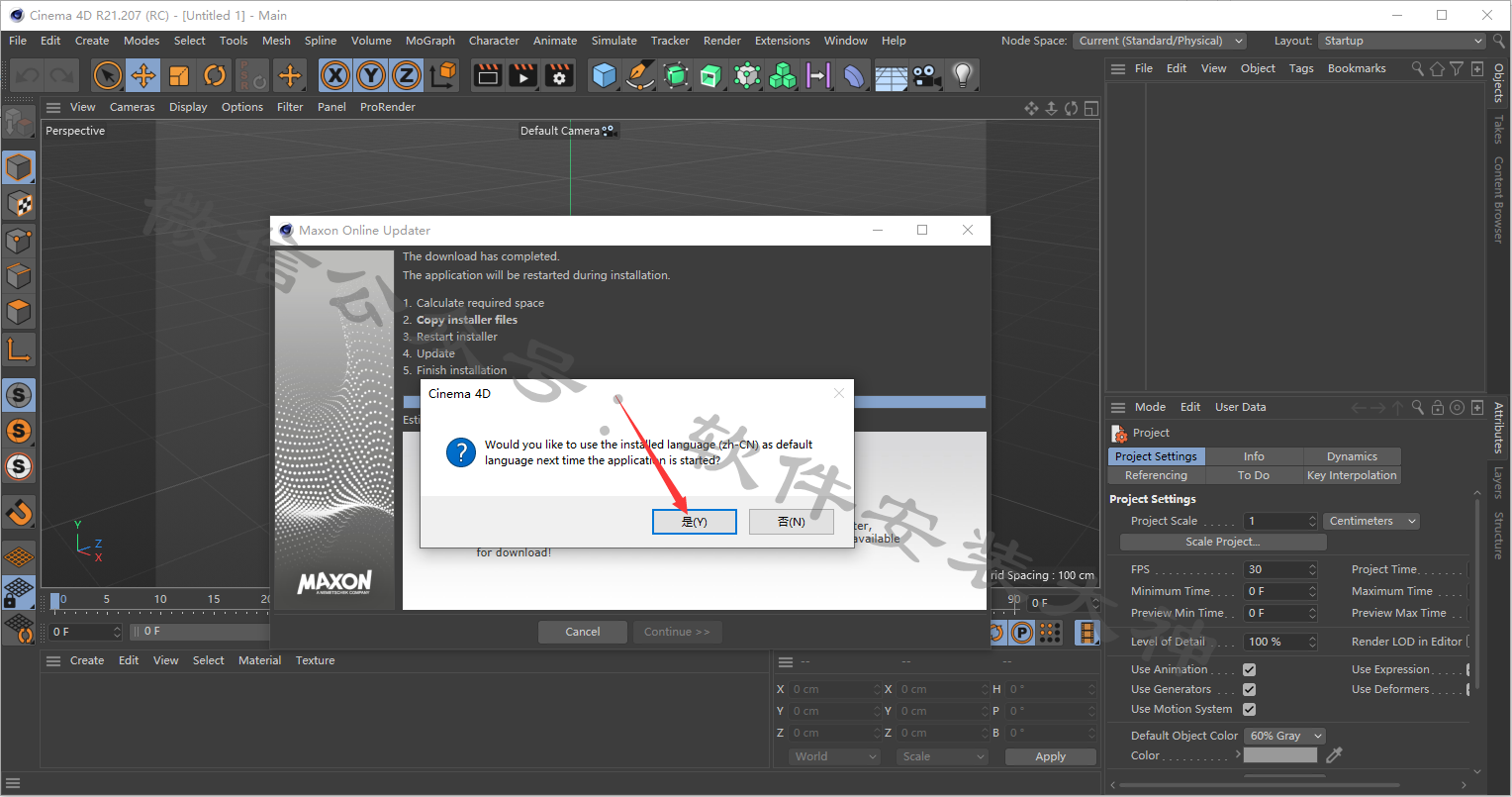Add a floor environment grid icon
The image size is (1512, 797).
tap(891, 75)
